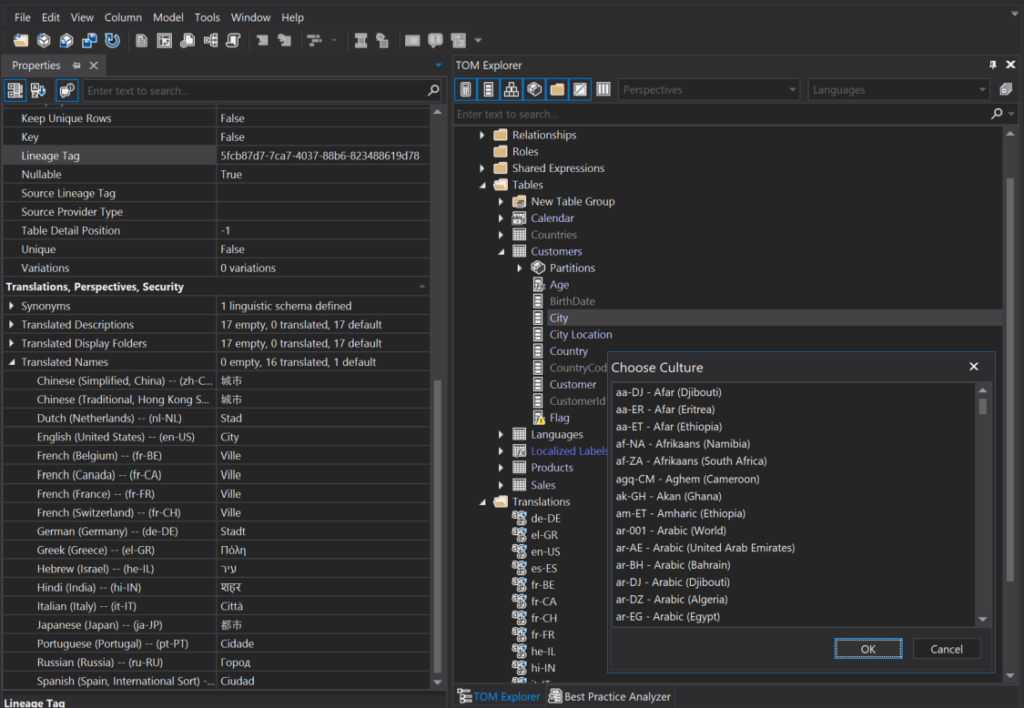Click the Calendar table icon

519,218
